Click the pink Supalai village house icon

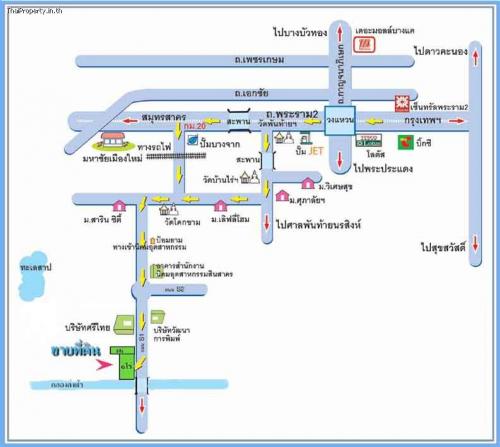(282, 195)
